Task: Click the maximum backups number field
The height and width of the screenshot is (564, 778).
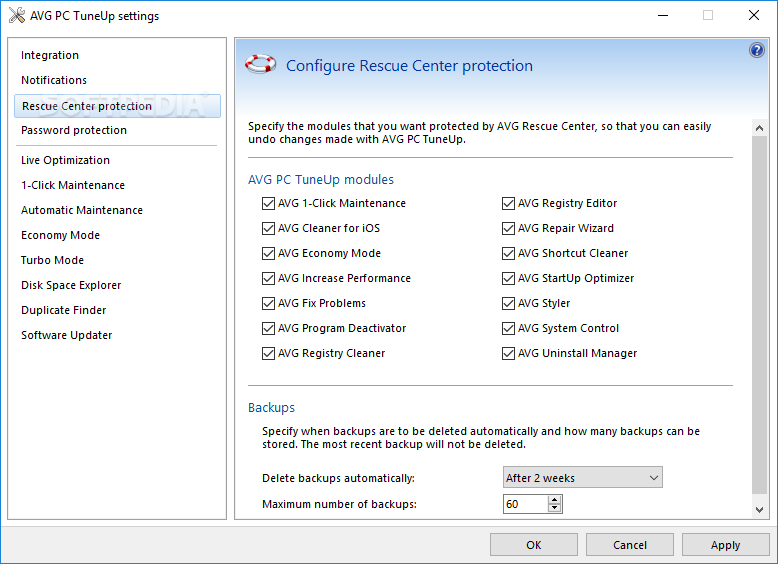Action: point(526,504)
